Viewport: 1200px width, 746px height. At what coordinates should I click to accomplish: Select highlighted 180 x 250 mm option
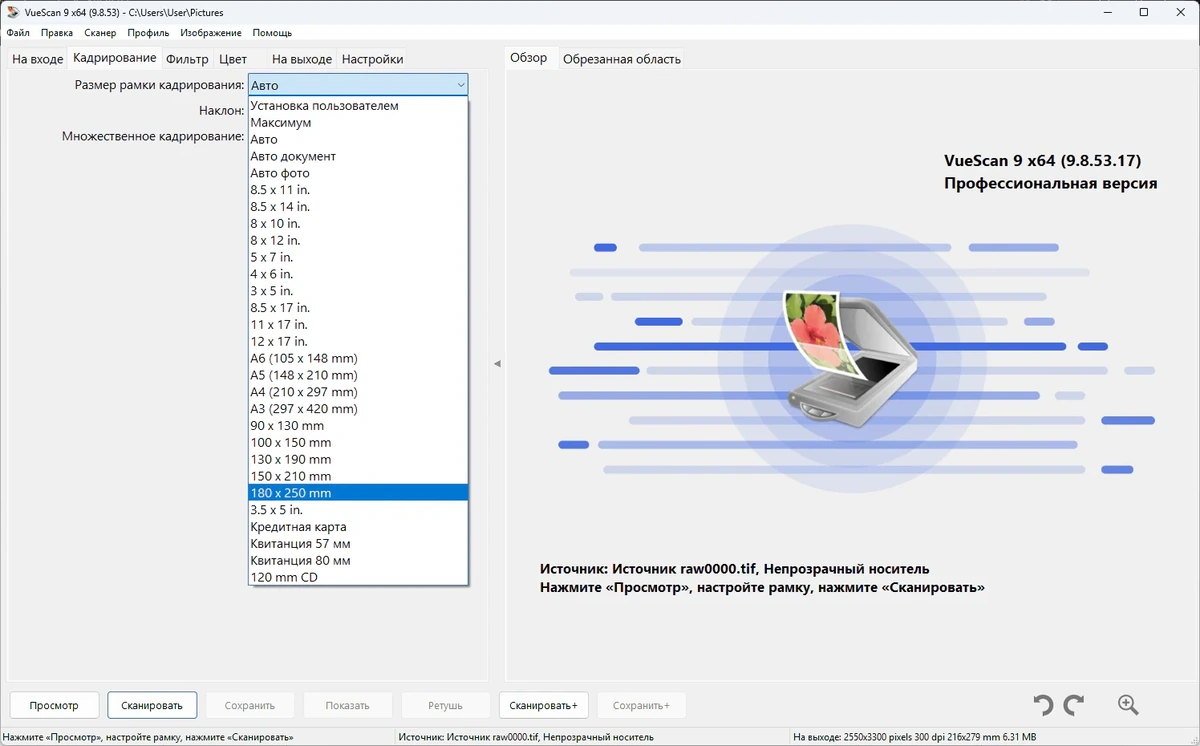coord(358,493)
